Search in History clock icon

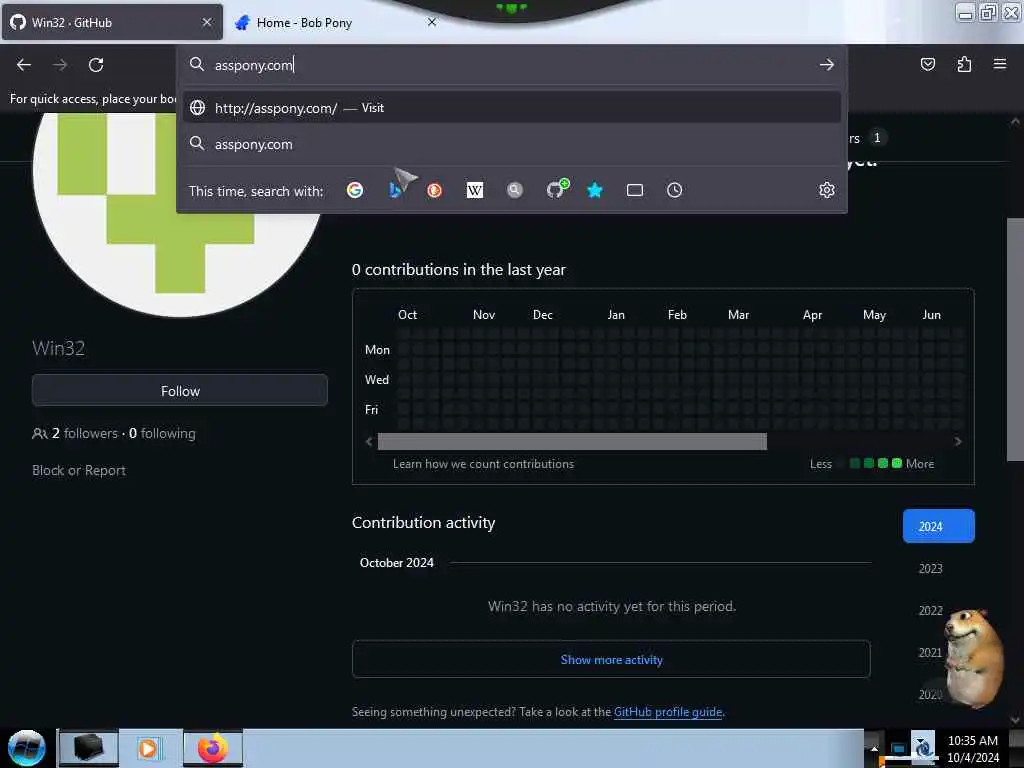[675, 190]
